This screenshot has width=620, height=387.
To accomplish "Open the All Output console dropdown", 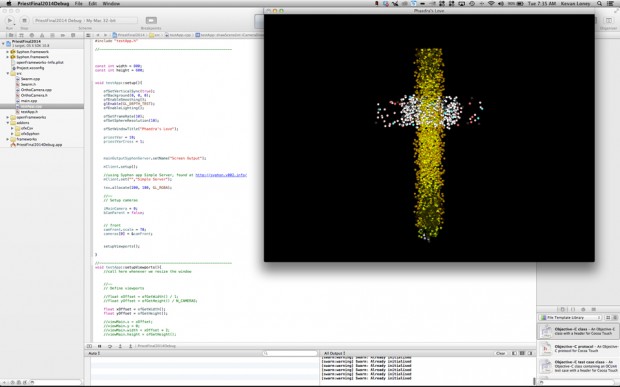I will click(x=334, y=353).
